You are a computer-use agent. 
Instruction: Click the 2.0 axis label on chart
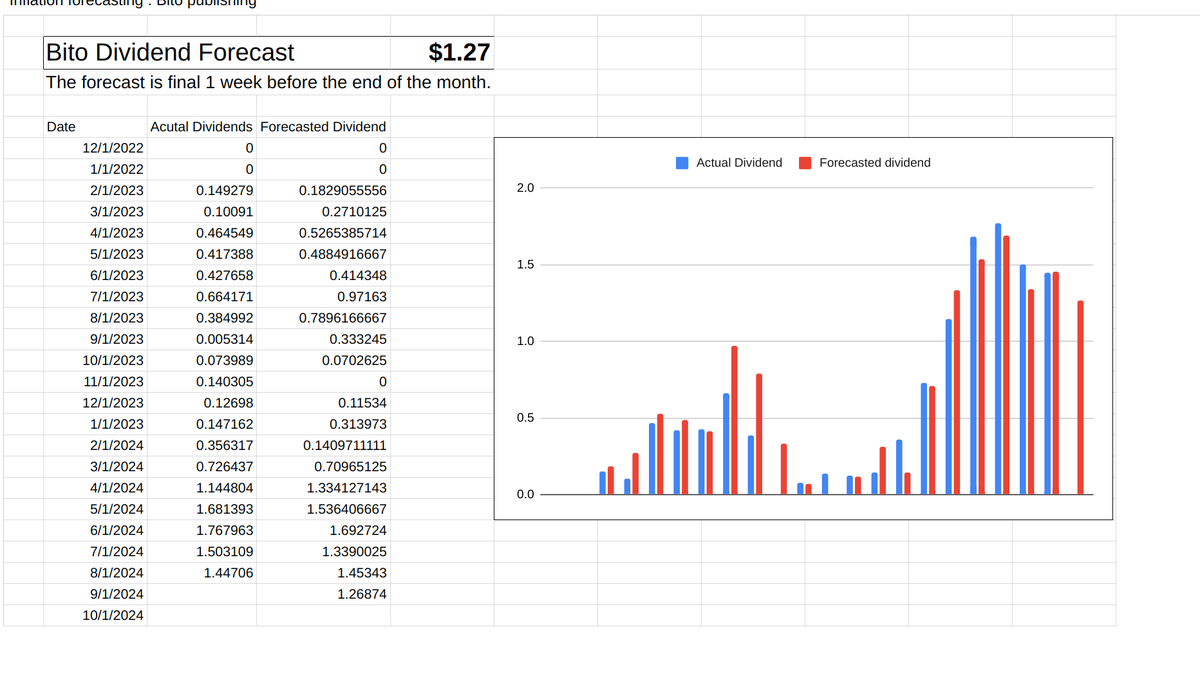[x=525, y=188]
